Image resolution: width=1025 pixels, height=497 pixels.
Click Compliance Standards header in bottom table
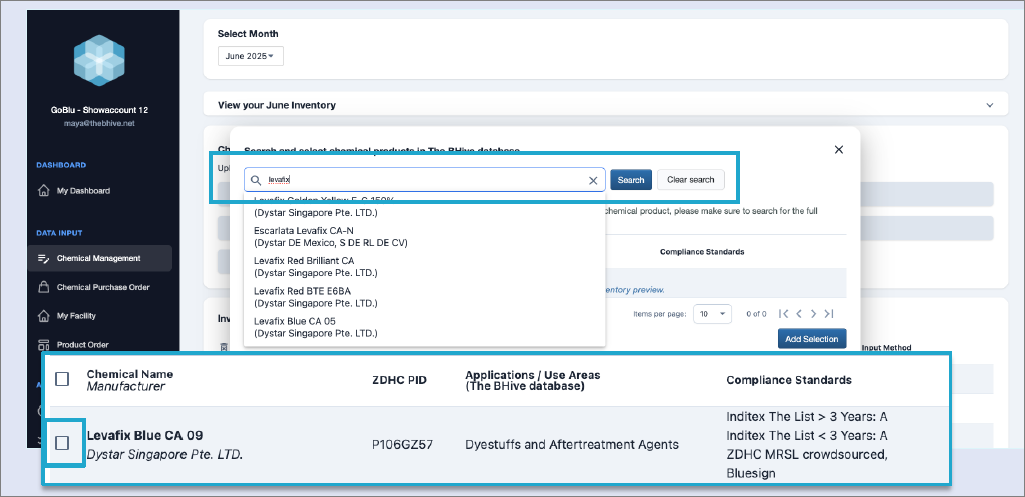(789, 380)
